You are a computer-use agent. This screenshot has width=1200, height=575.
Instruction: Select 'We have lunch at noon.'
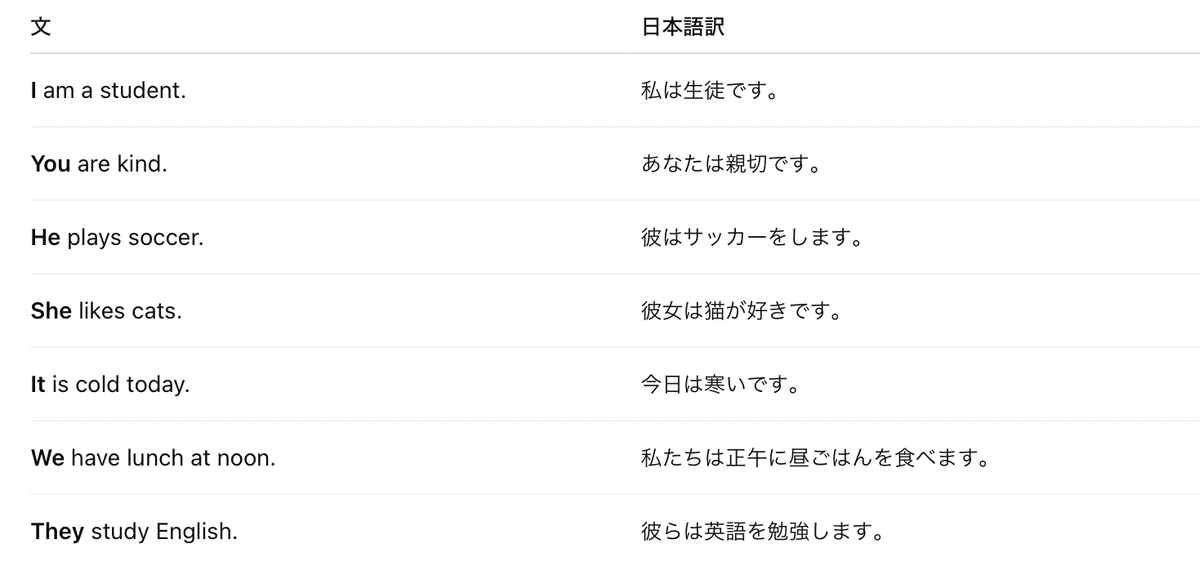point(153,458)
